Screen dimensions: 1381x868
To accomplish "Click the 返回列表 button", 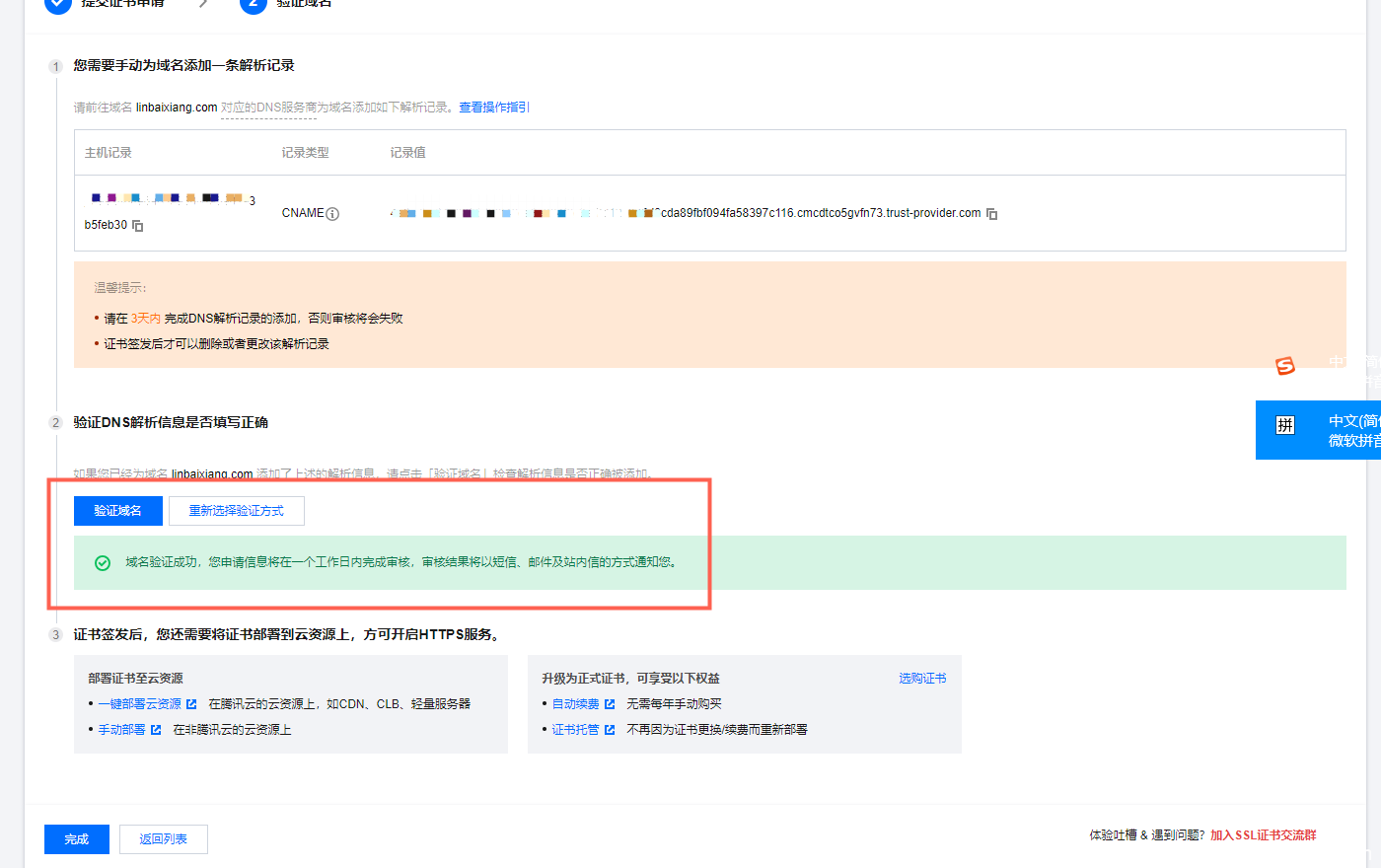I will click(164, 839).
